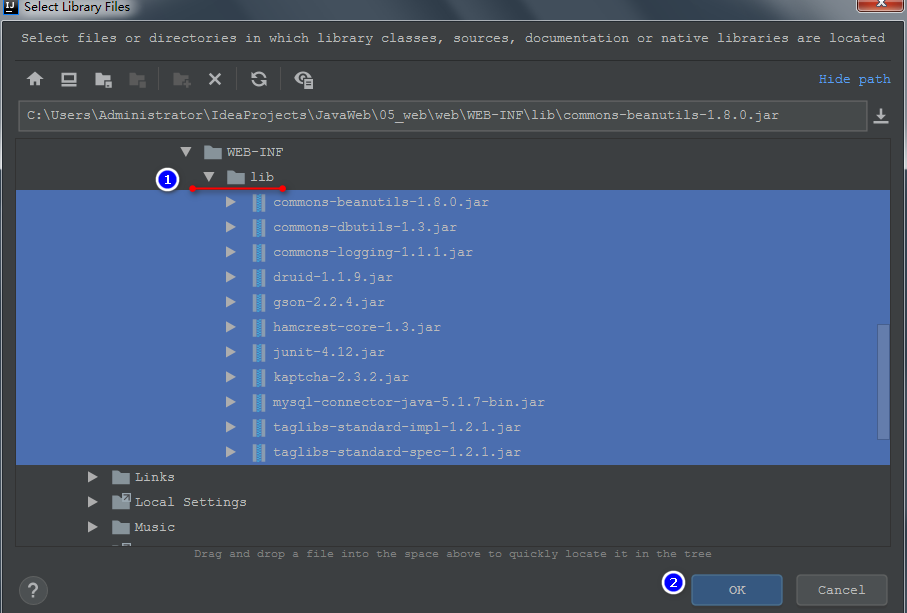This screenshot has height=613, width=907.
Task: Click the lib folder icon
Action: pyautogui.click(x=236, y=177)
